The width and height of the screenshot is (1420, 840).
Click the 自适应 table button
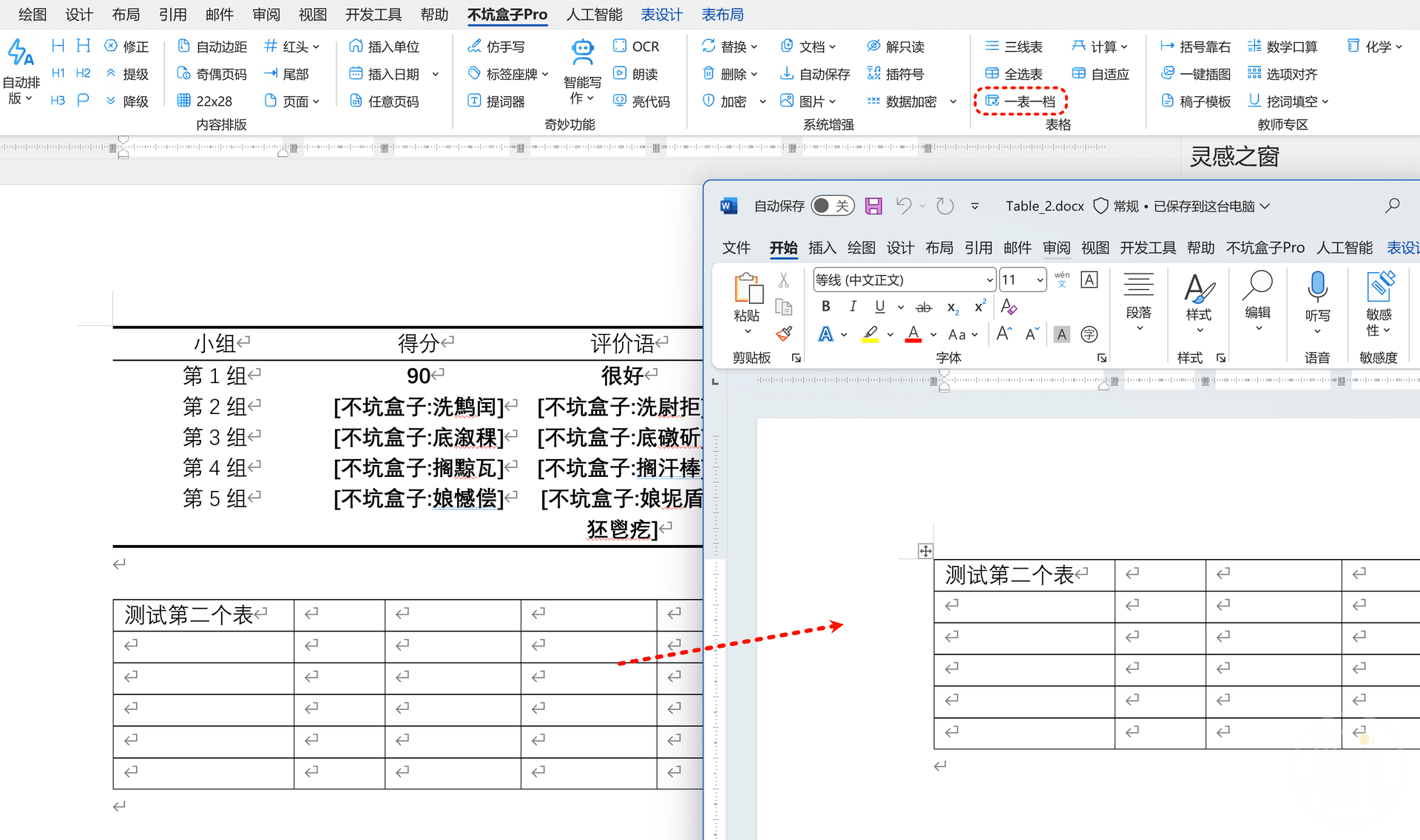(1100, 74)
